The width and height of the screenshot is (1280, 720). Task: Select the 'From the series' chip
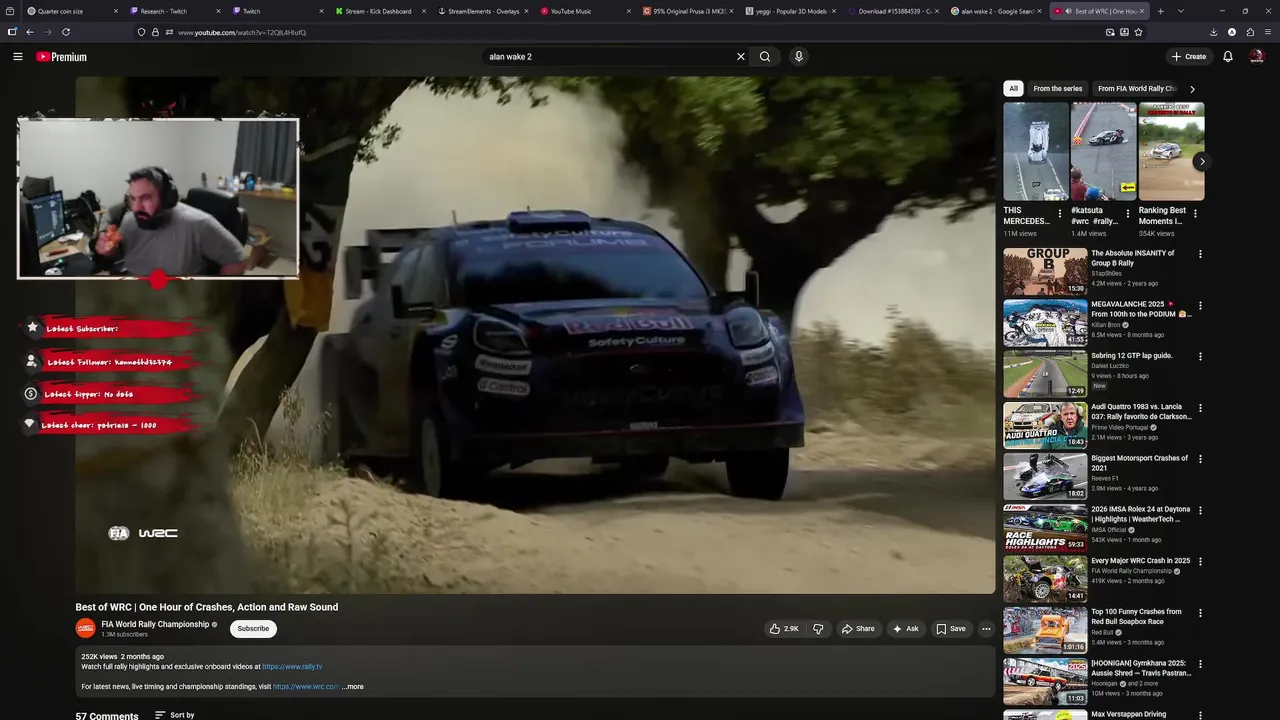click(1057, 89)
